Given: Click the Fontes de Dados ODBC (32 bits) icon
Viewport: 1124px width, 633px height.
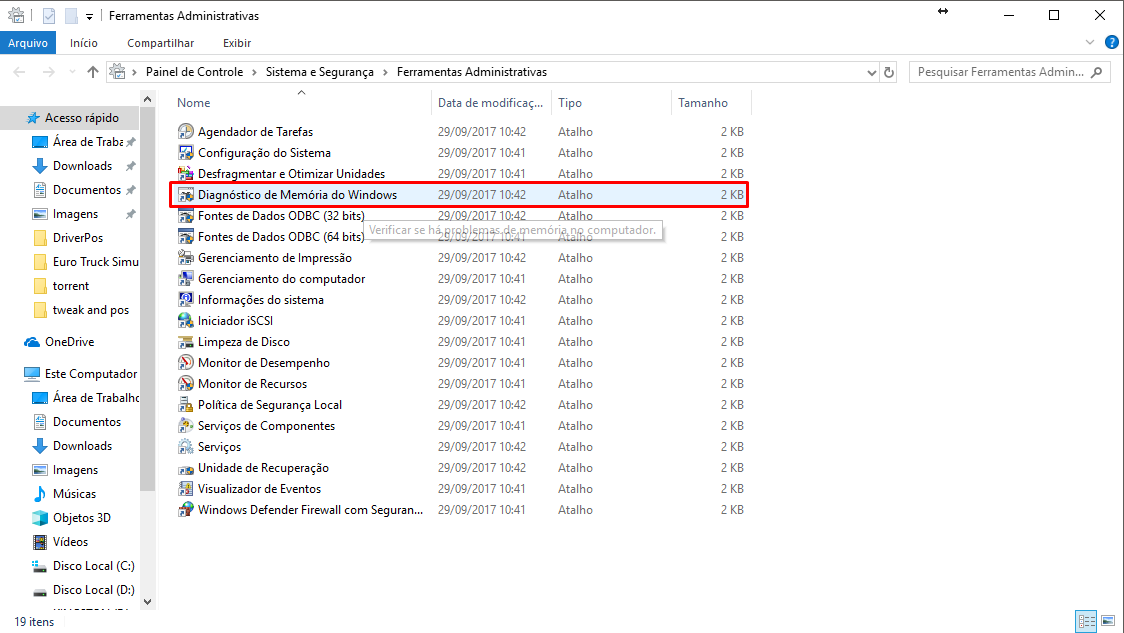Looking at the screenshot, I should click(186, 216).
